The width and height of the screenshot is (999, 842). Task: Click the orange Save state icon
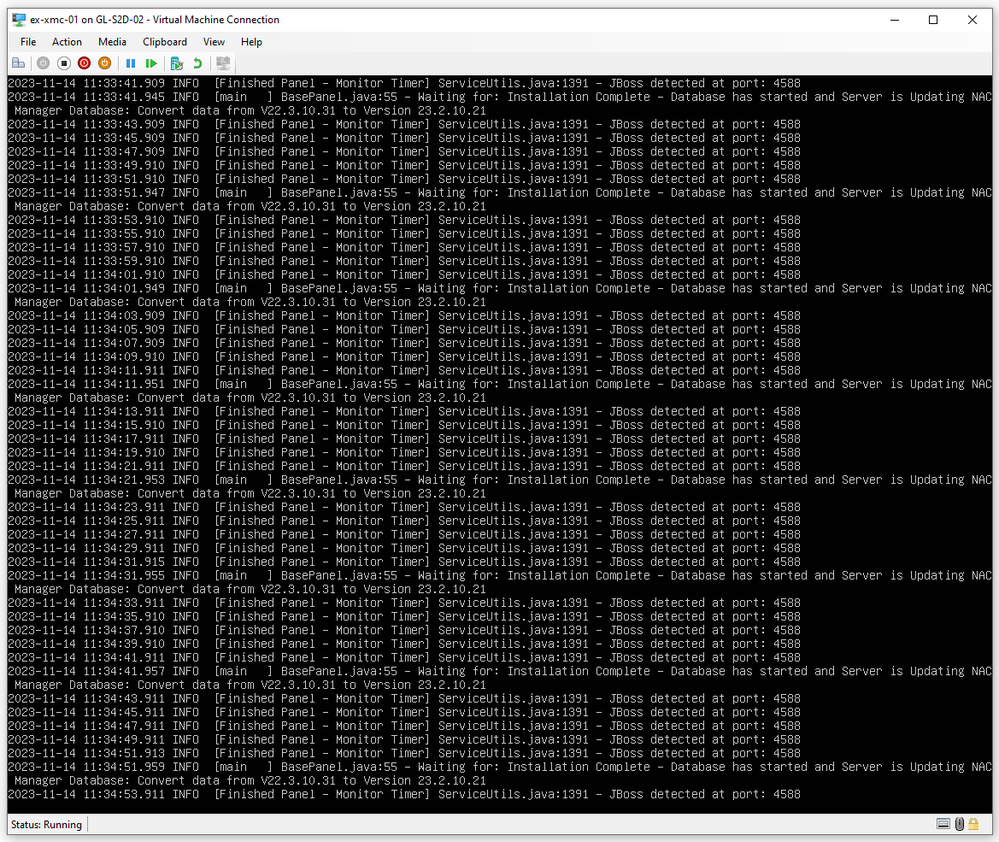click(104, 63)
